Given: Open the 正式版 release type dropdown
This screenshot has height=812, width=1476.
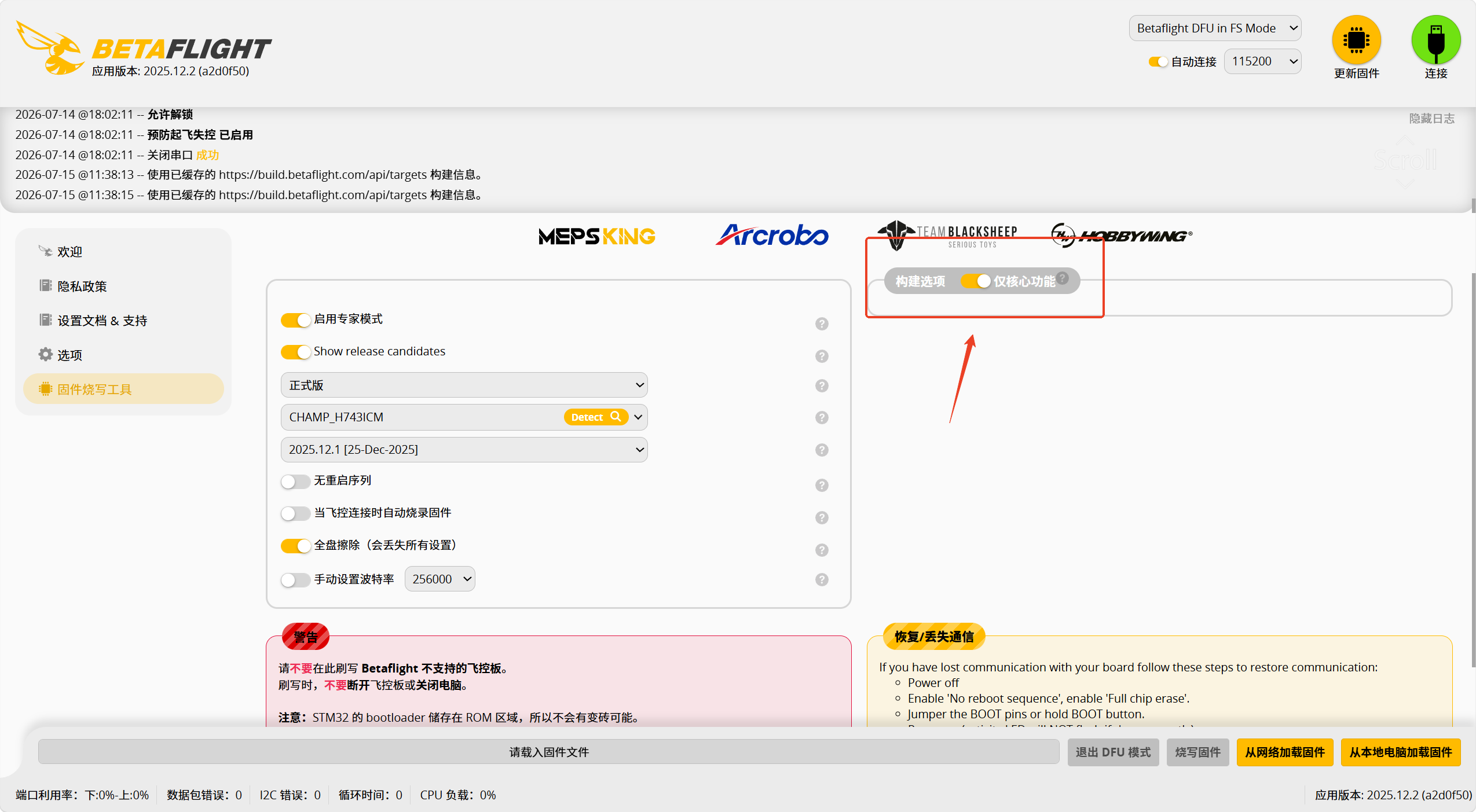Looking at the screenshot, I should click(464, 385).
